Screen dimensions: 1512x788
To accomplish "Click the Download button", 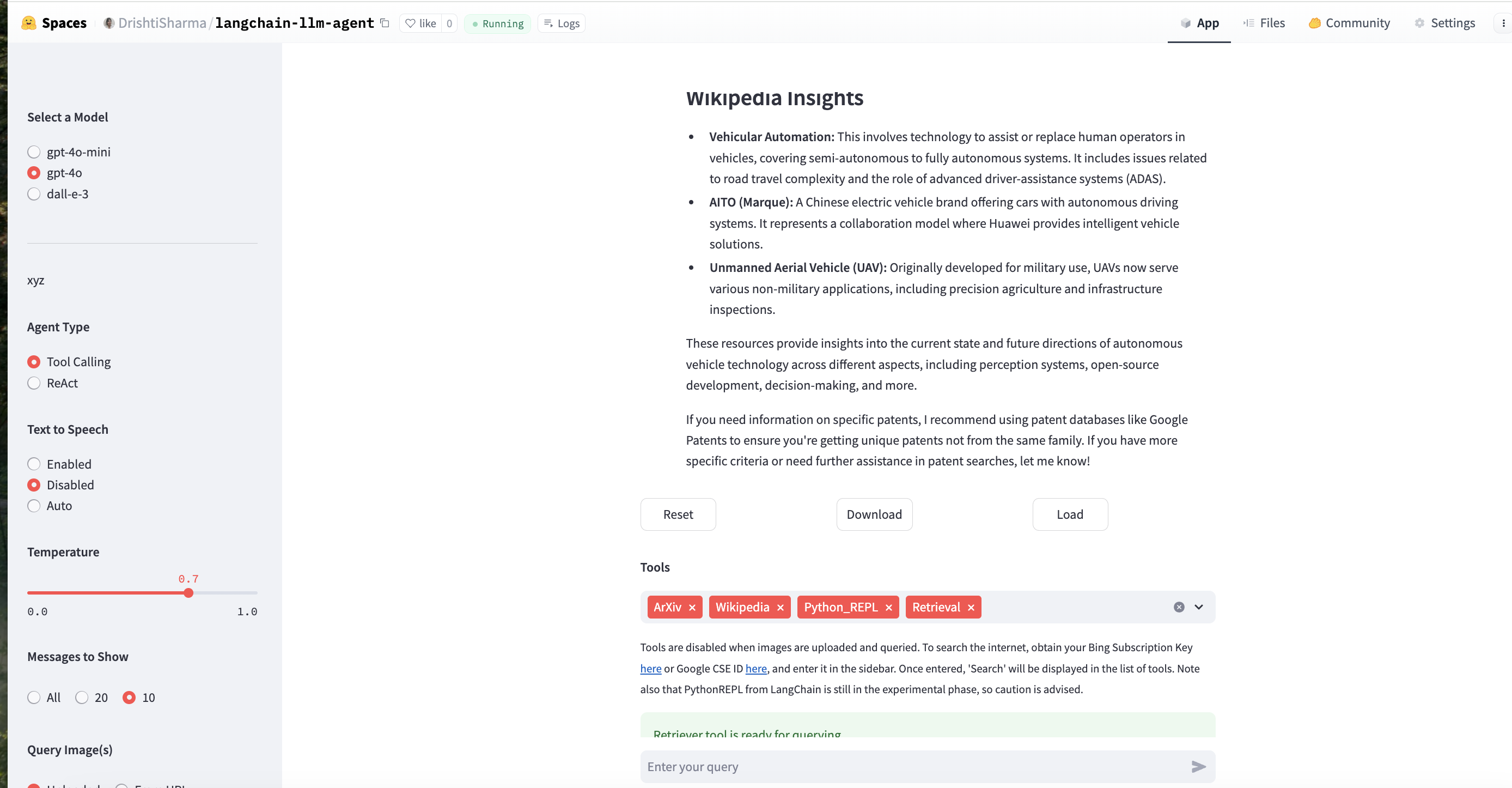I will pyautogui.click(x=874, y=514).
